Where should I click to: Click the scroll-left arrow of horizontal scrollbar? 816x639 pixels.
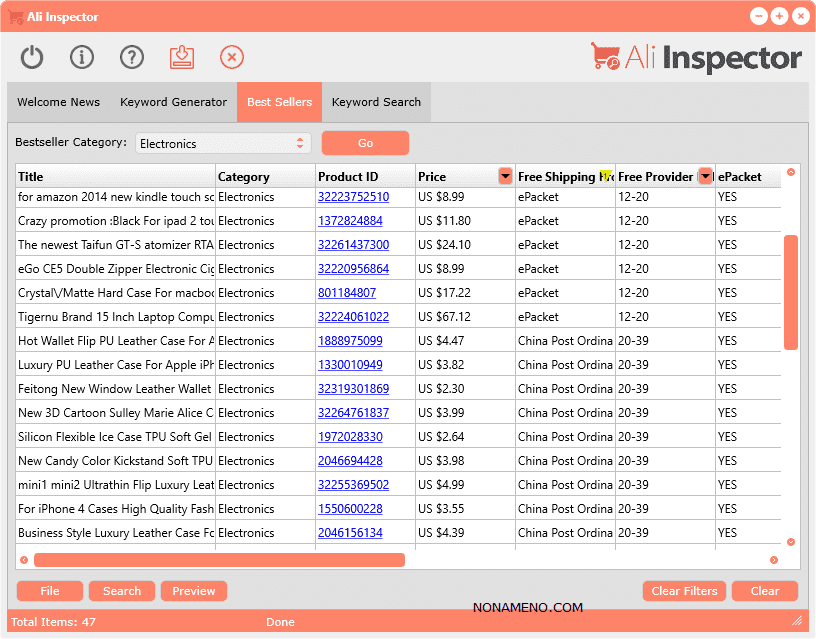click(24, 560)
